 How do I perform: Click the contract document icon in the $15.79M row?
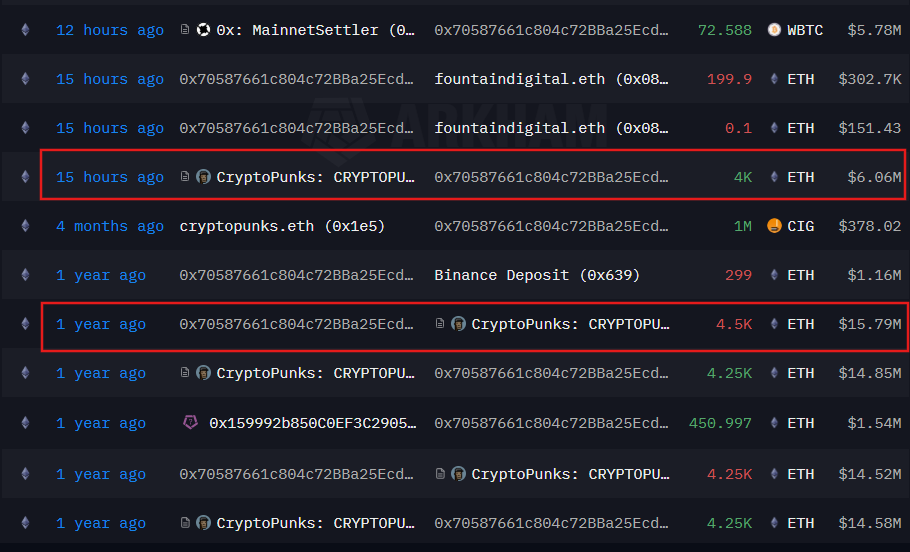coord(440,323)
